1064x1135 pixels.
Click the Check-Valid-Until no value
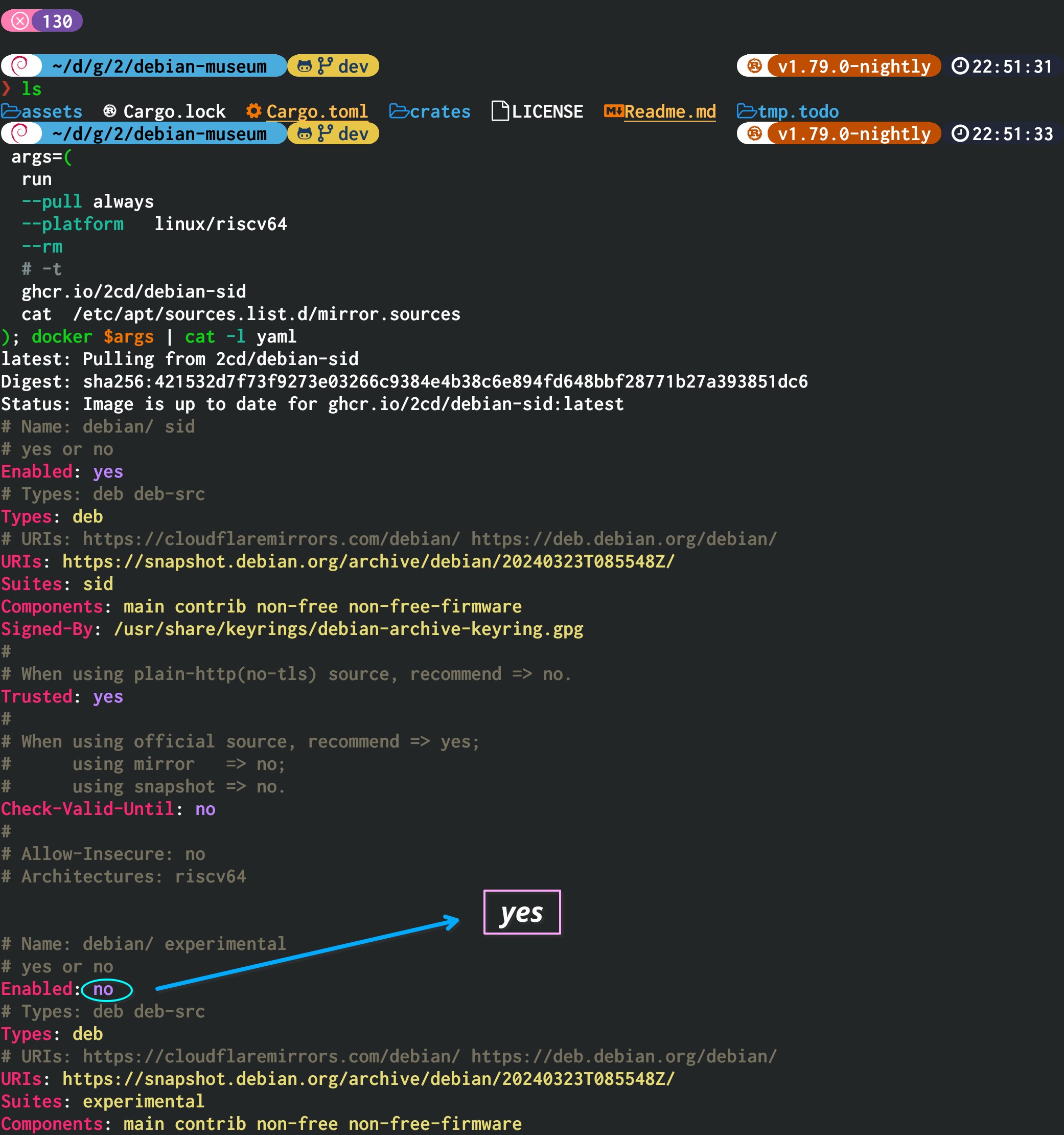pyautogui.click(x=205, y=808)
